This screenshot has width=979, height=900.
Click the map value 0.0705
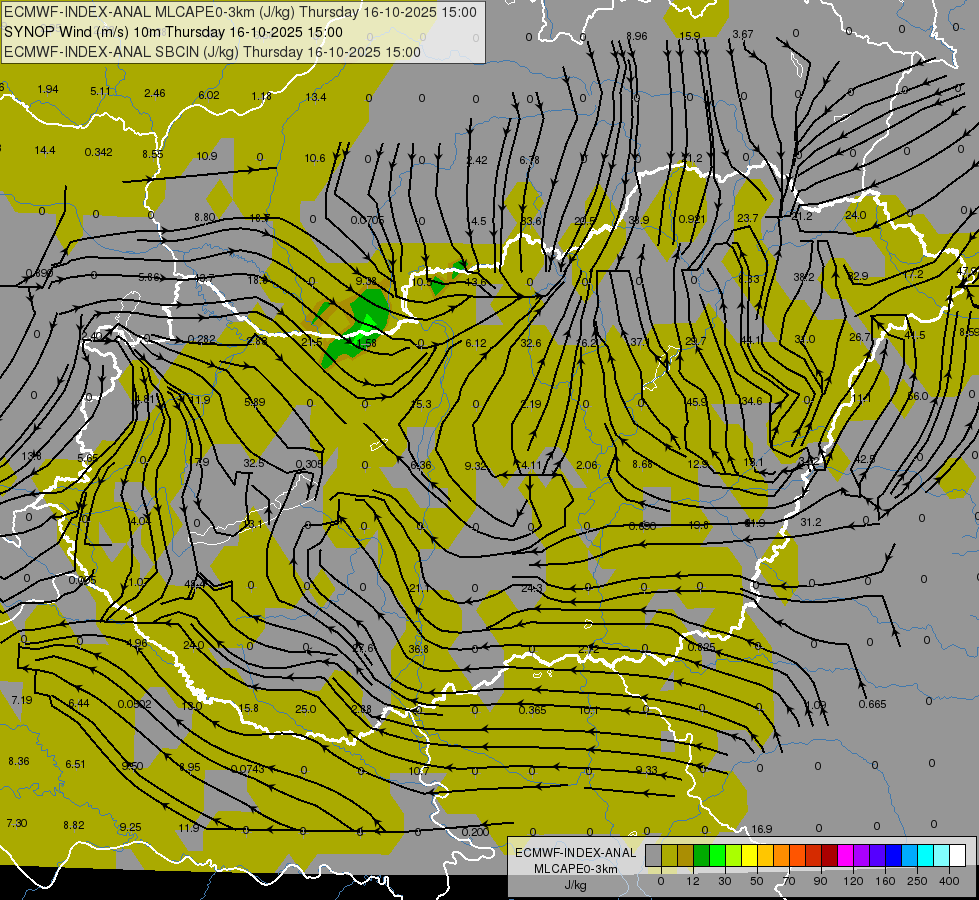[x=367, y=220]
